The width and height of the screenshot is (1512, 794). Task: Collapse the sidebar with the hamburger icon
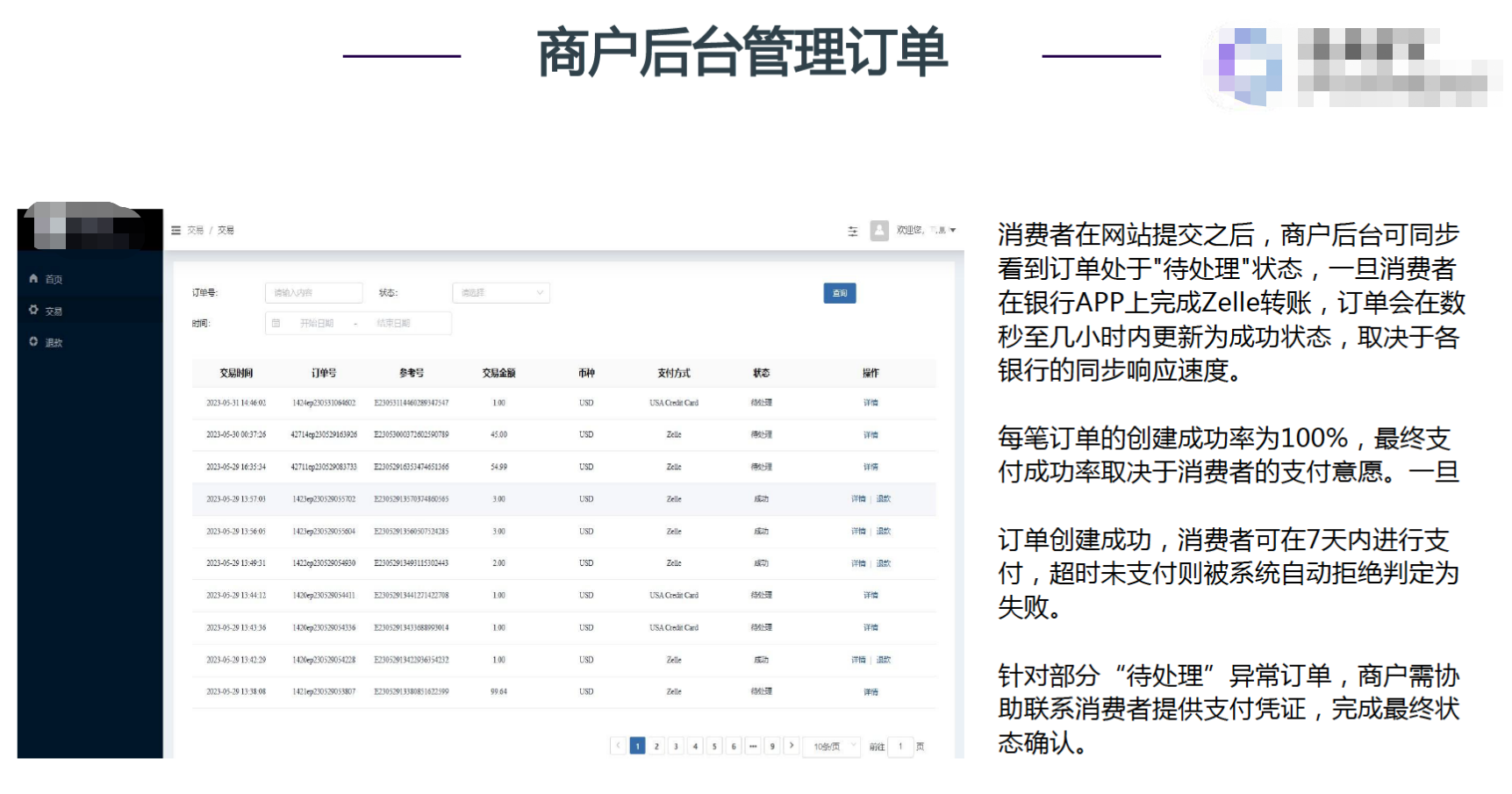pos(176,230)
